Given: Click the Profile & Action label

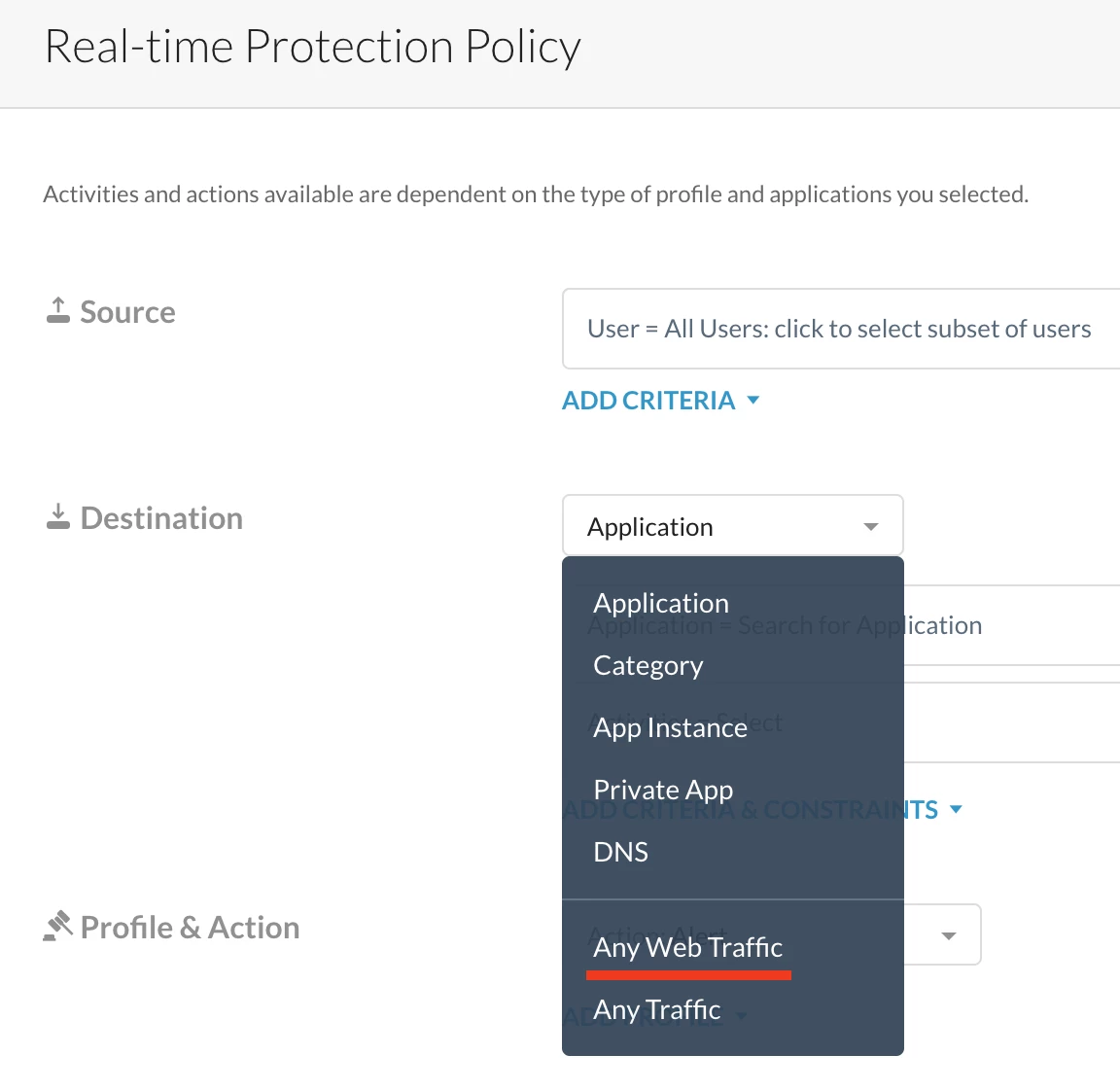Looking at the screenshot, I should 190,928.
